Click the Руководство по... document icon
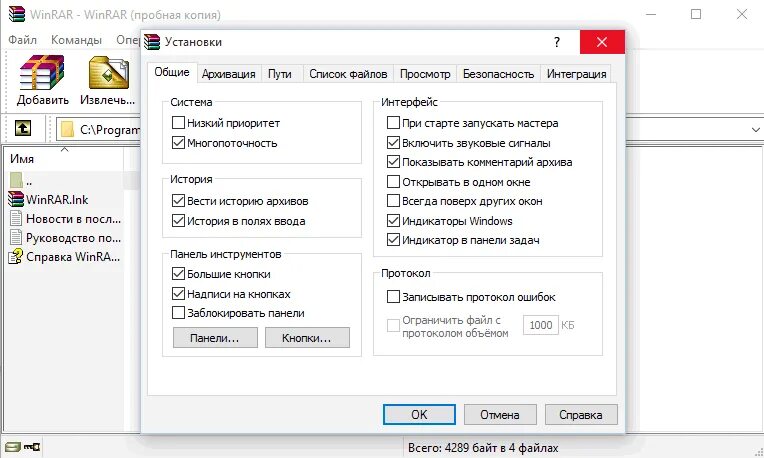The height and width of the screenshot is (458, 764). [16, 237]
